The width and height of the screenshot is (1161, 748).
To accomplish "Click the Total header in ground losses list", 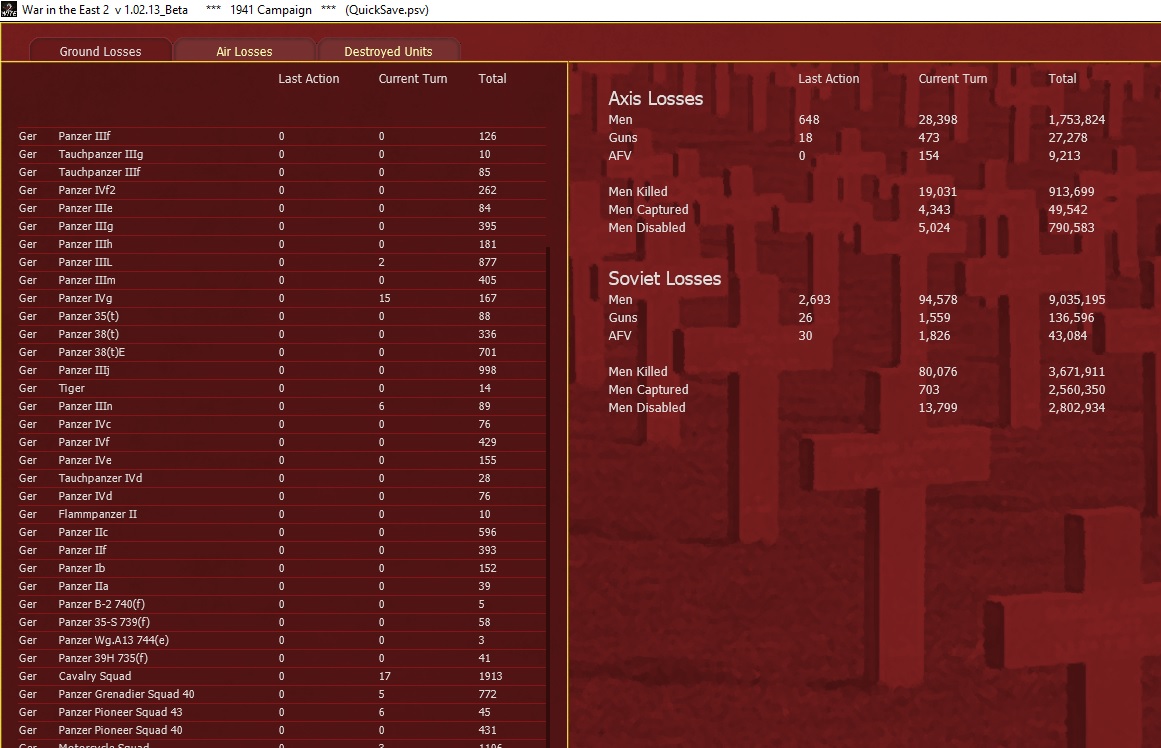I will (x=492, y=79).
